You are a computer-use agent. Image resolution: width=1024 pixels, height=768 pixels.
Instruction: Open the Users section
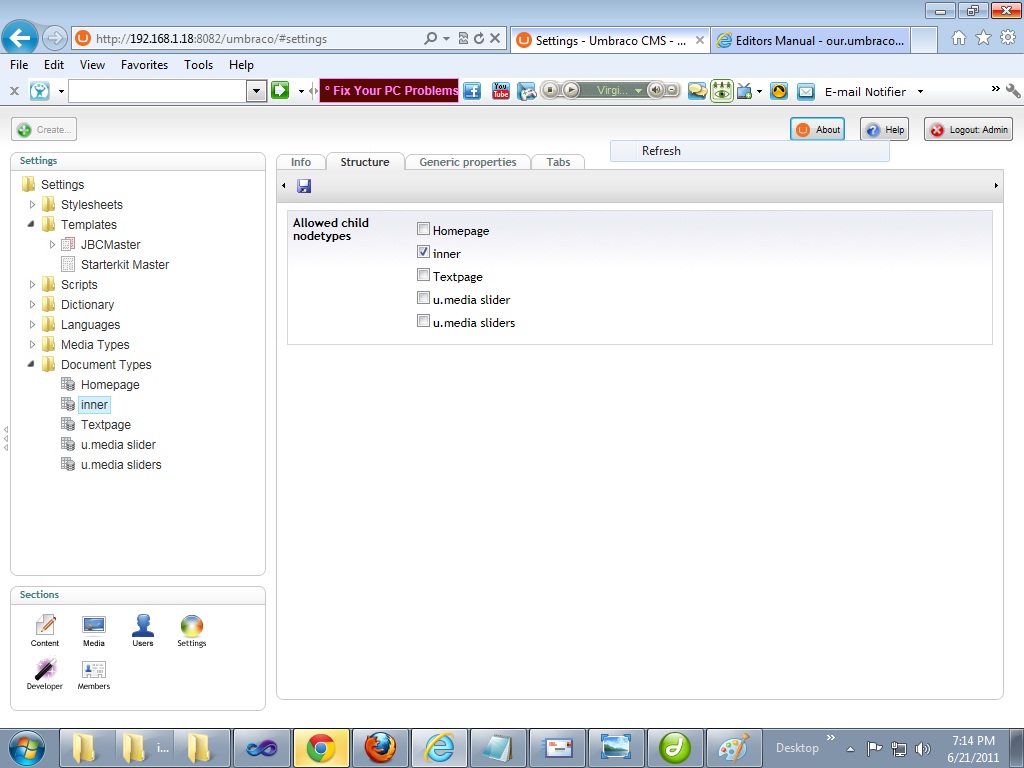pyautogui.click(x=143, y=630)
